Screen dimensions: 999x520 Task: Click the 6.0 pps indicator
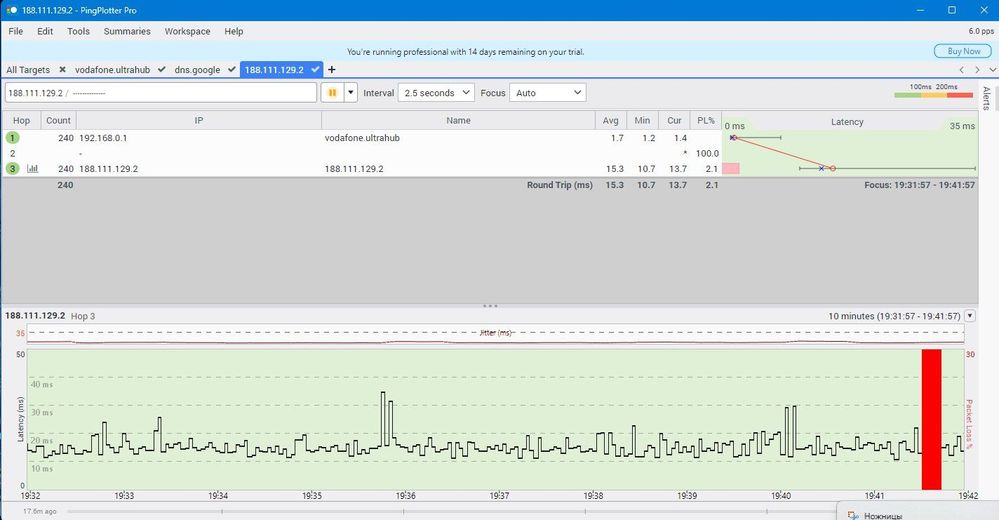(981, 31)
